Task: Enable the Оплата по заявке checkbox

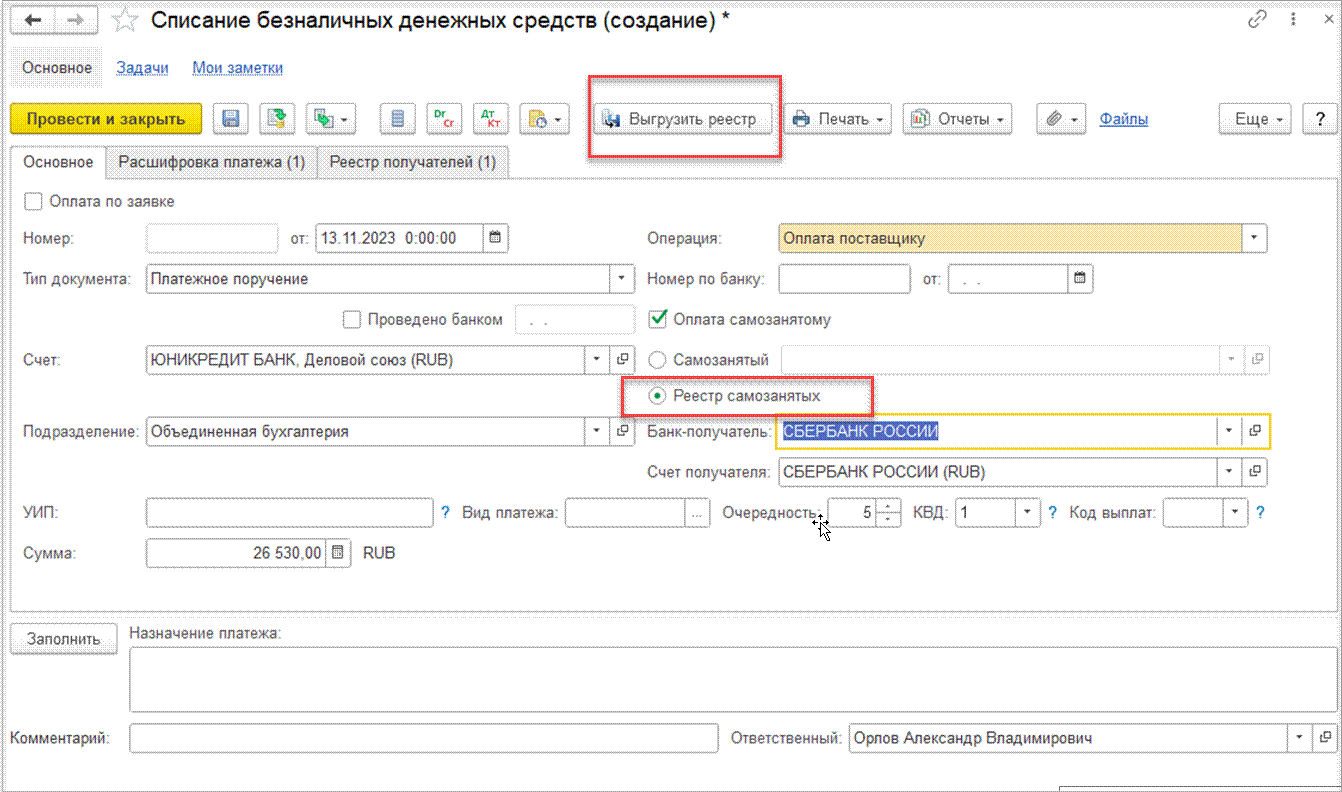Action: [33, 201]
